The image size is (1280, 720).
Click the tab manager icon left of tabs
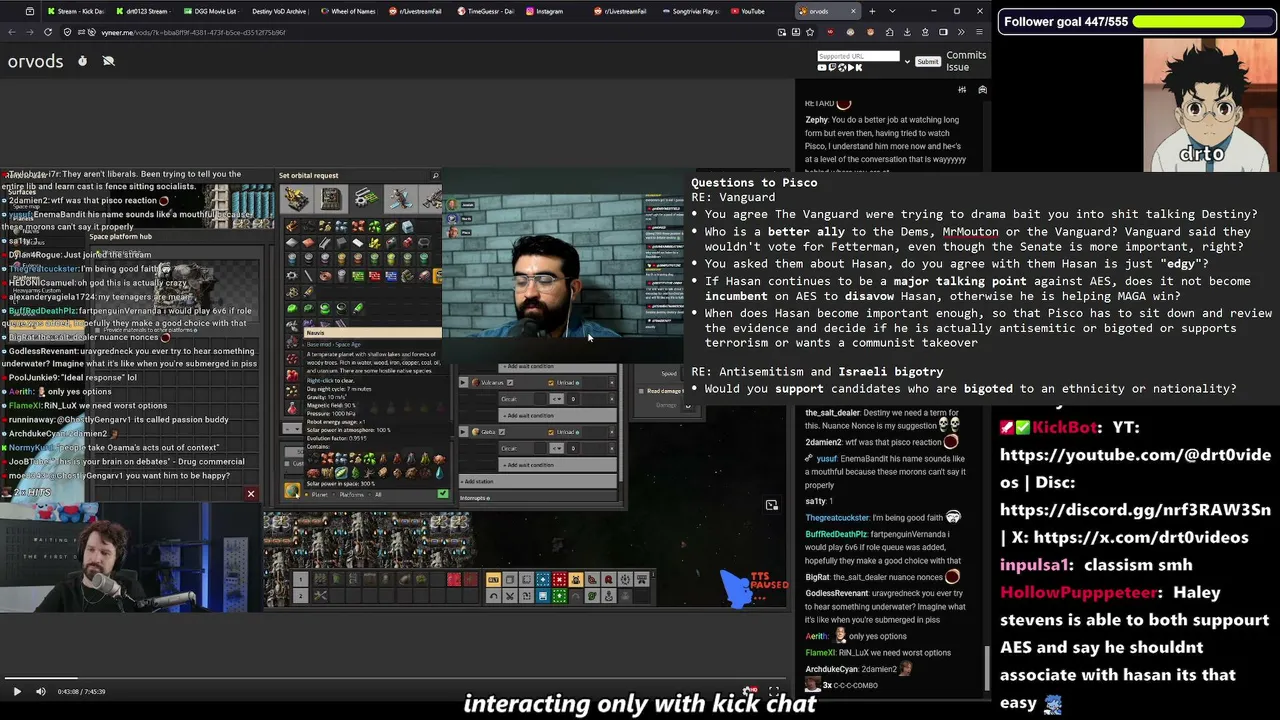click(29, 11)
